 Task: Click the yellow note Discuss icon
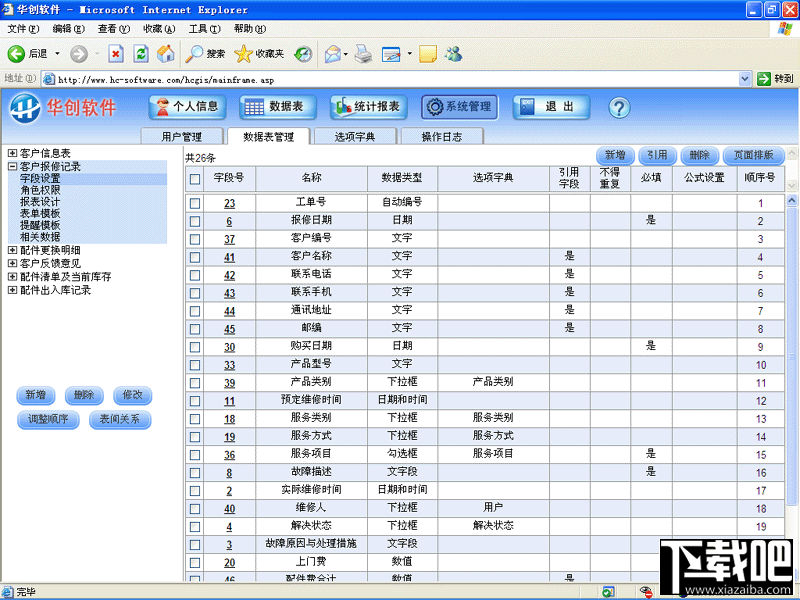(428, 54)
